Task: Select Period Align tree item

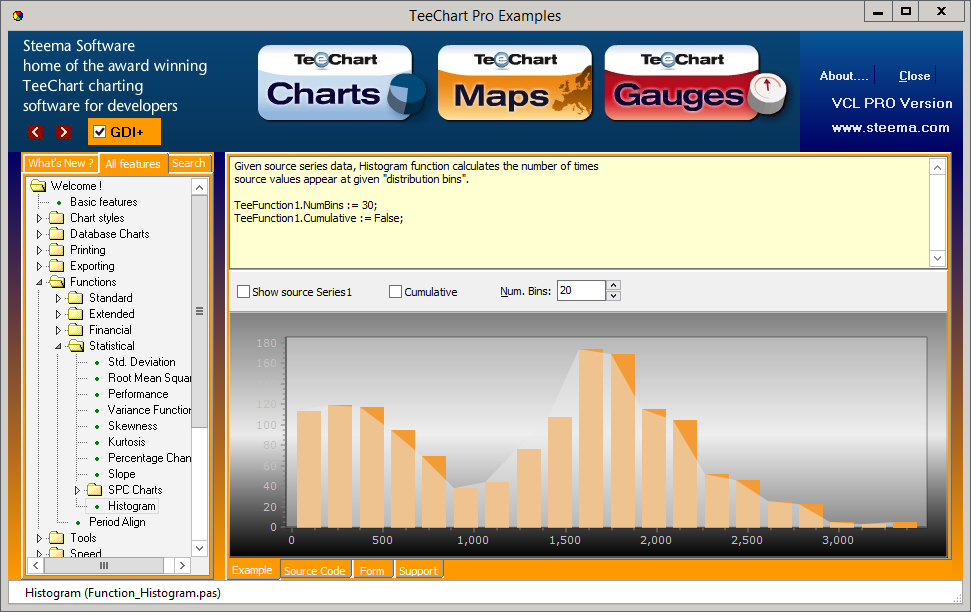Action: 117,522
